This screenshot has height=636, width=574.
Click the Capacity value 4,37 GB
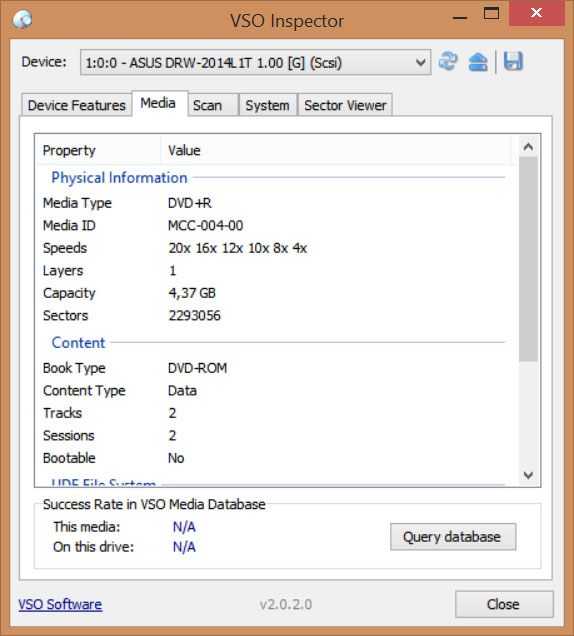coord(192,293)
